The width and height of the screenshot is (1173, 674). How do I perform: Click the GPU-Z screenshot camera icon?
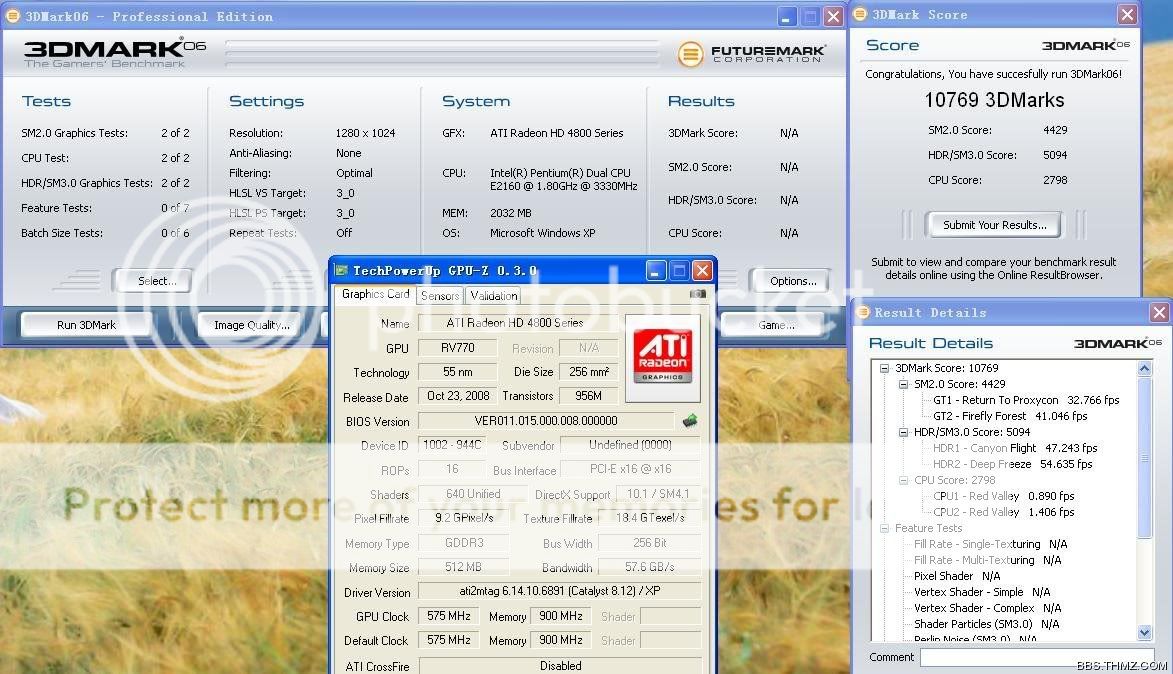click(697, 294)
